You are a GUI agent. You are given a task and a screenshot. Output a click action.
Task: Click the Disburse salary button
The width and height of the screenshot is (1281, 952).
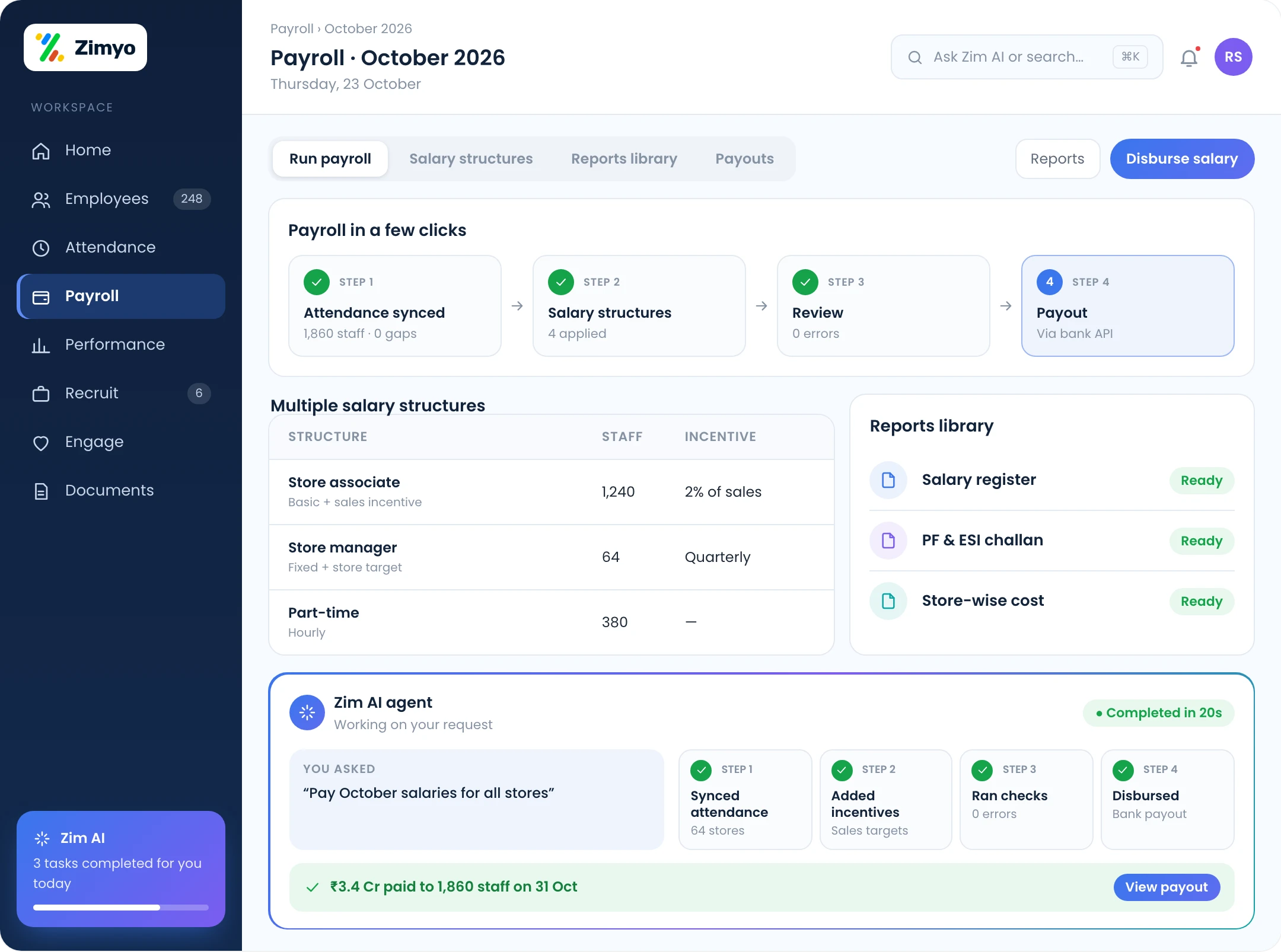point(1182,159)
